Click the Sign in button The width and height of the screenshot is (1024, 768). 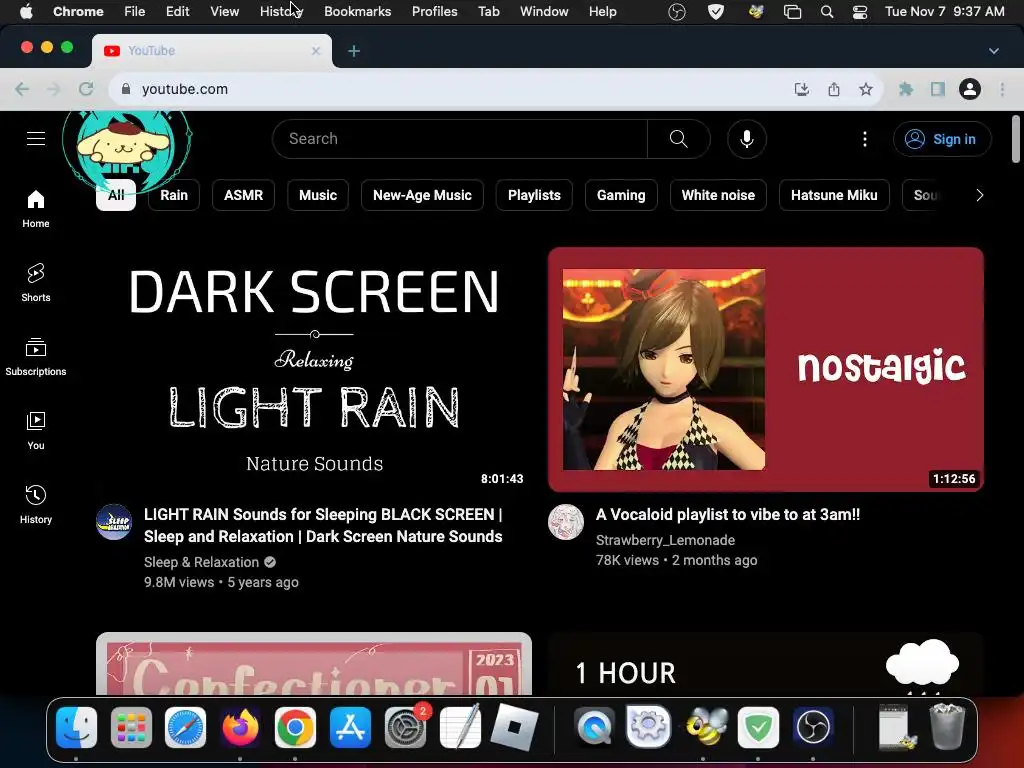[942, 138]
